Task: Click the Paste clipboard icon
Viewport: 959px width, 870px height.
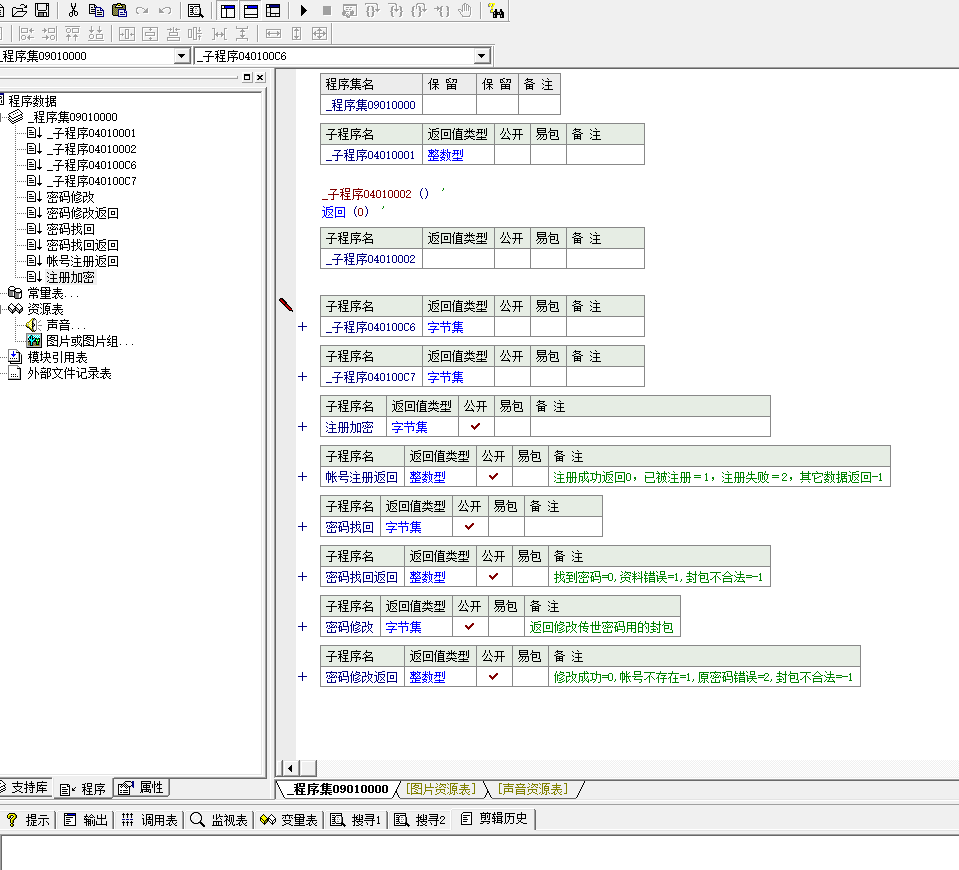Action: click(x=119, y=10)
